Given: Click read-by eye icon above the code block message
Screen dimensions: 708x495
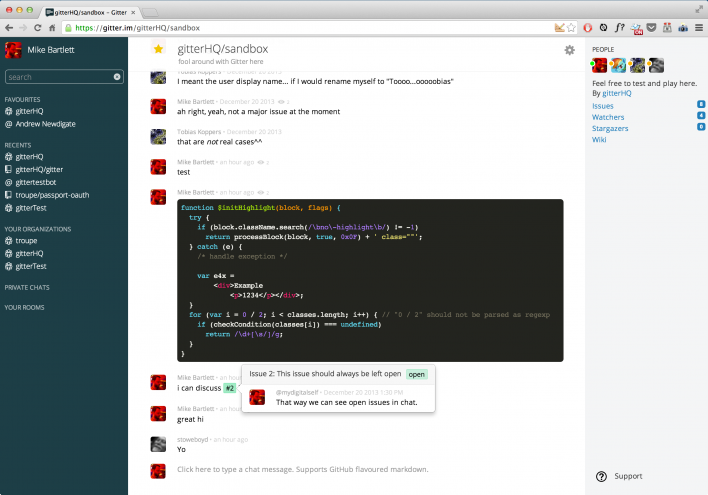Looking at the screenshot, I should pyautogui.click(x=261, y=192).
